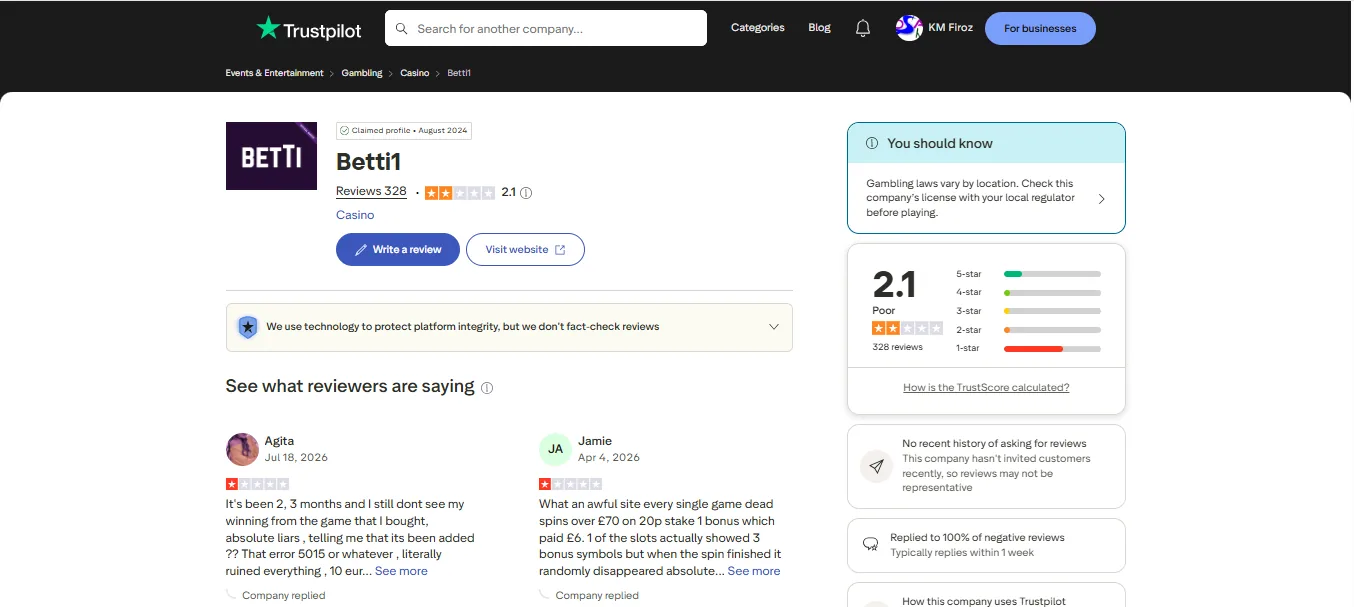This screenshot has width=1354, height=607.
Task: Click the Casino category link under Betti1
Action: click(355, 215)
